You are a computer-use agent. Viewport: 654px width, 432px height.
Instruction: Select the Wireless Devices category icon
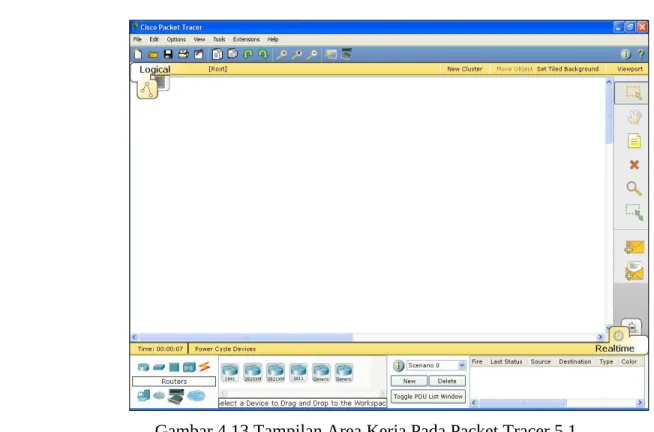[189, 367]
